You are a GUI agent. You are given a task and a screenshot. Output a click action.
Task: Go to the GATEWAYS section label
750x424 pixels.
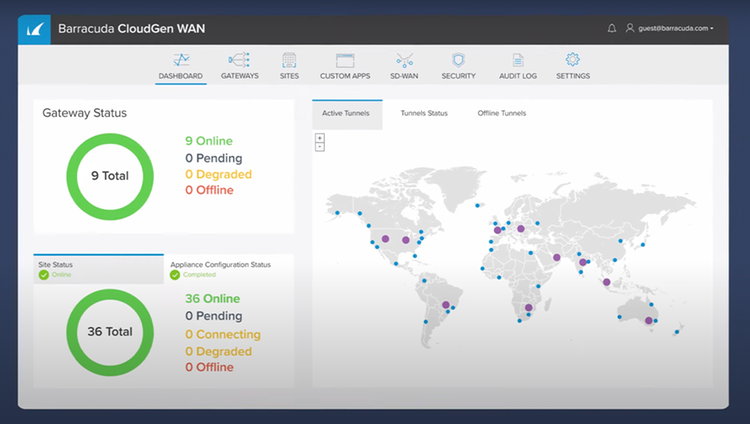point(240,76)
